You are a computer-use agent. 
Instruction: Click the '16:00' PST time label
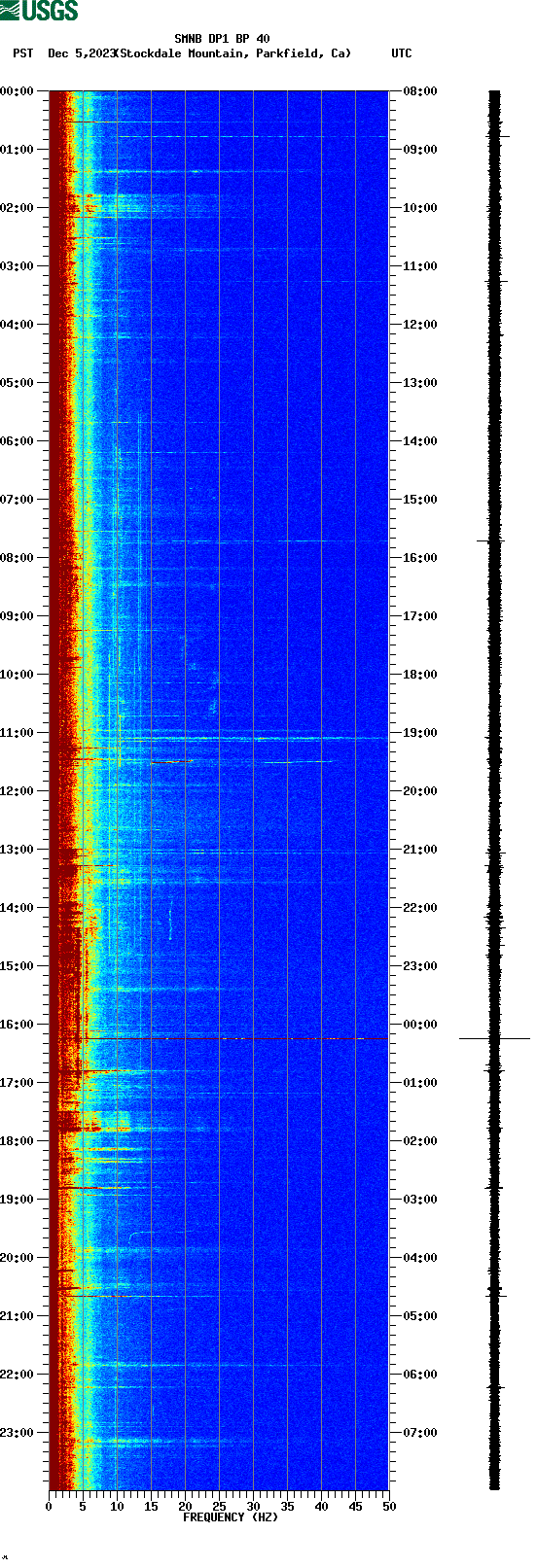click(18, 1025)
